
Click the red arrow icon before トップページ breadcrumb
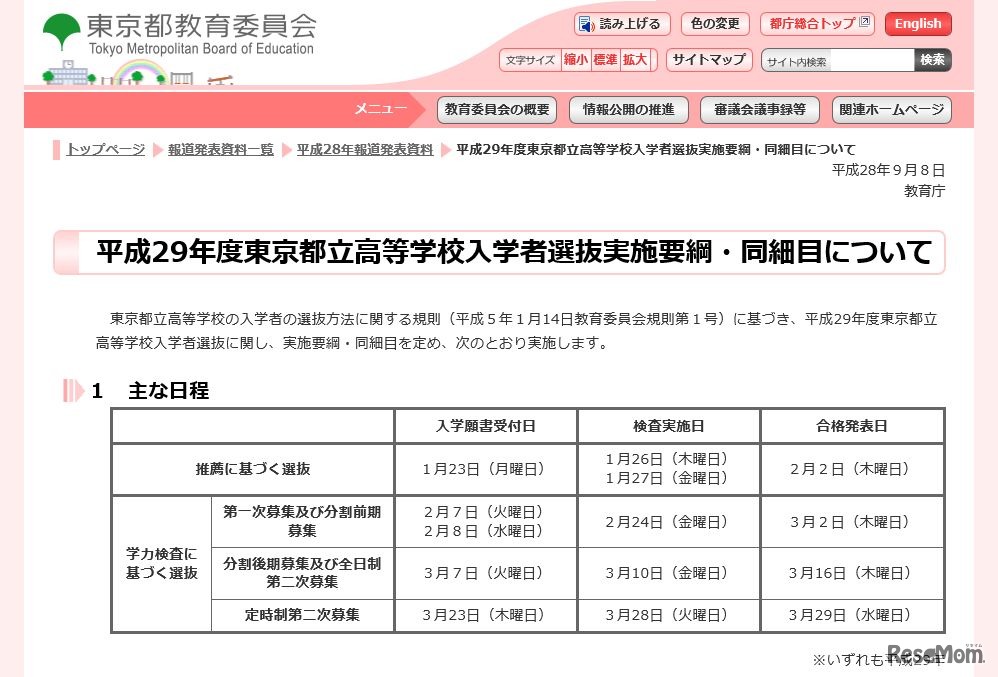pos(57,150)
